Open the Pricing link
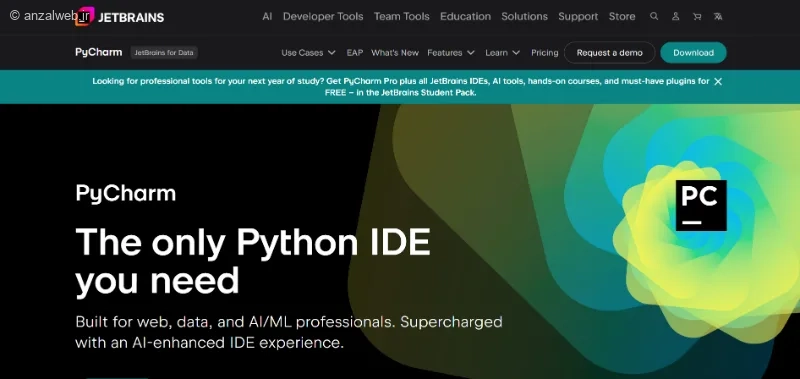Screen dimensions: 800x379 coord(544,53)
